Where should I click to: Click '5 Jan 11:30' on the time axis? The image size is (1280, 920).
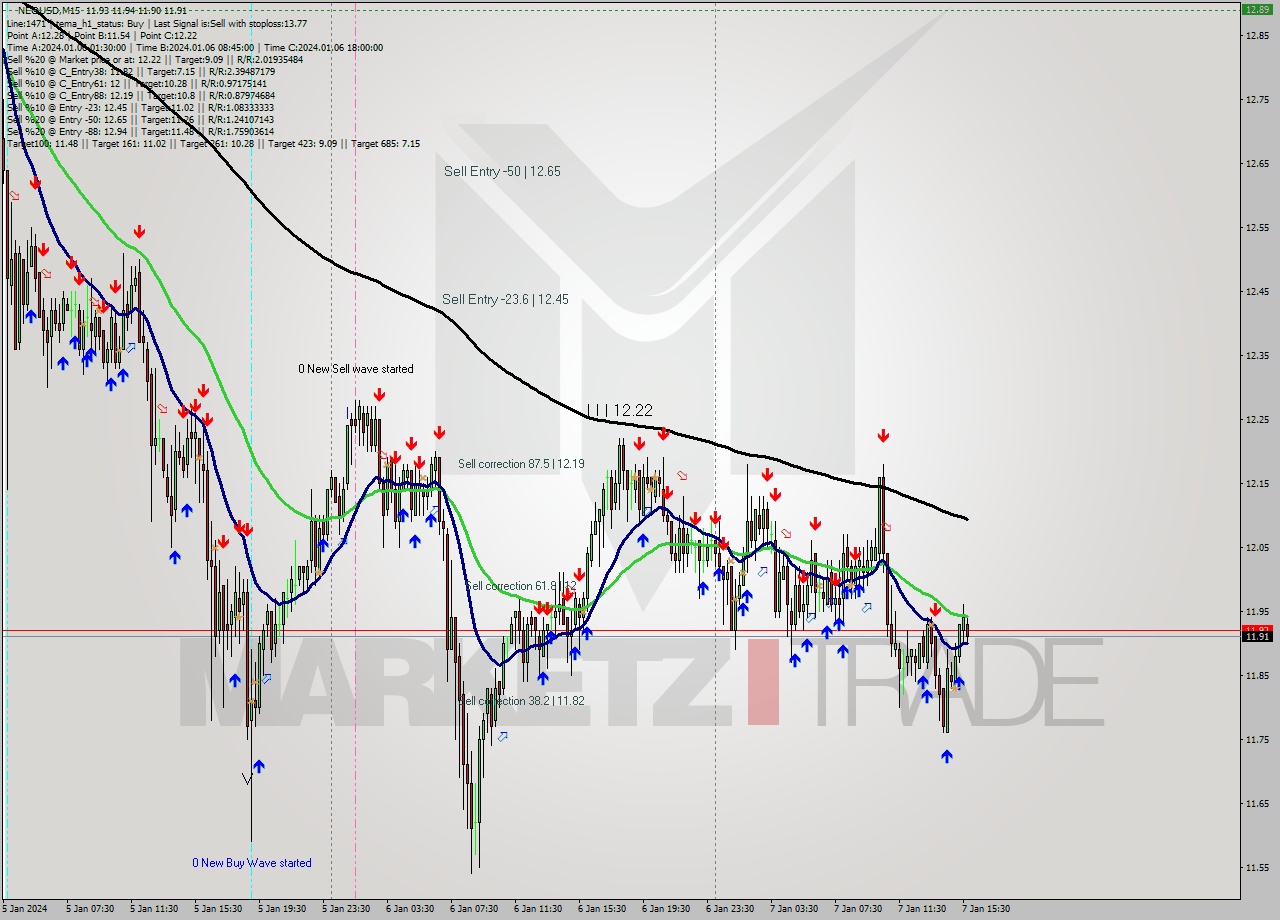(154, 909)
